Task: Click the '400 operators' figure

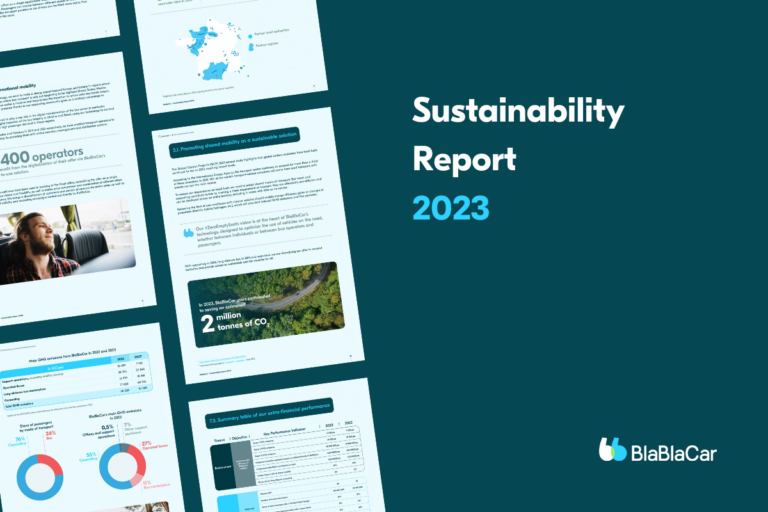Action: pos(42,157)
